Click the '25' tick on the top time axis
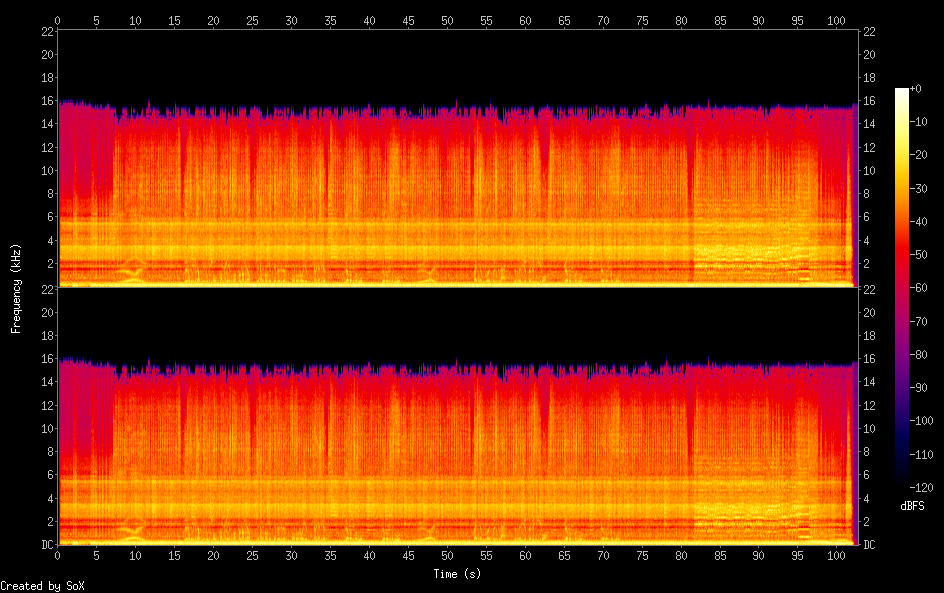The image size is (944, 593). (252, 20)
